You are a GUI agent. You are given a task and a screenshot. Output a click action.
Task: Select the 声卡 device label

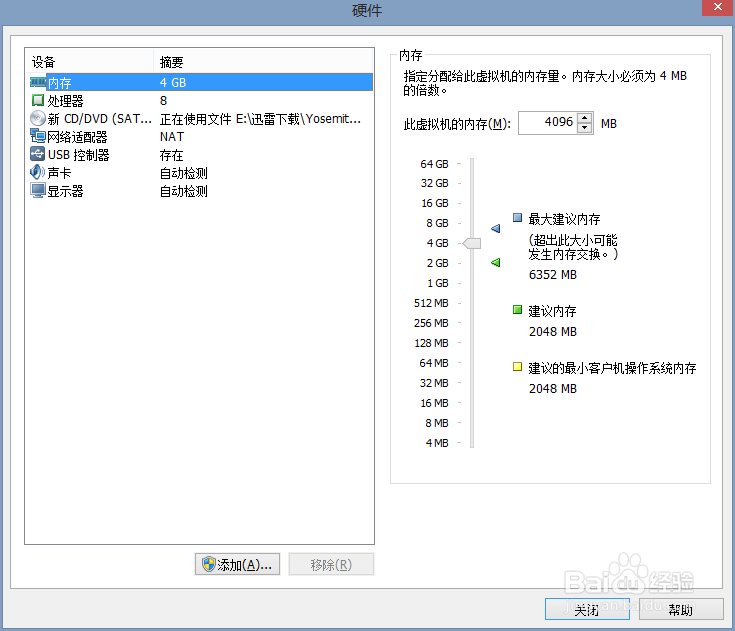click(x=59, y=173)
